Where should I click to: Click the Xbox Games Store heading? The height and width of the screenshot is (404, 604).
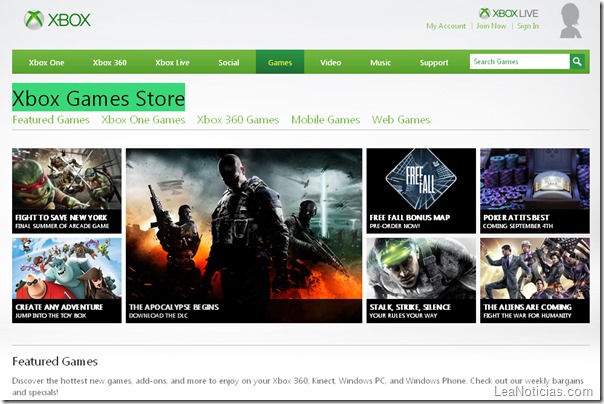(99, 98)
